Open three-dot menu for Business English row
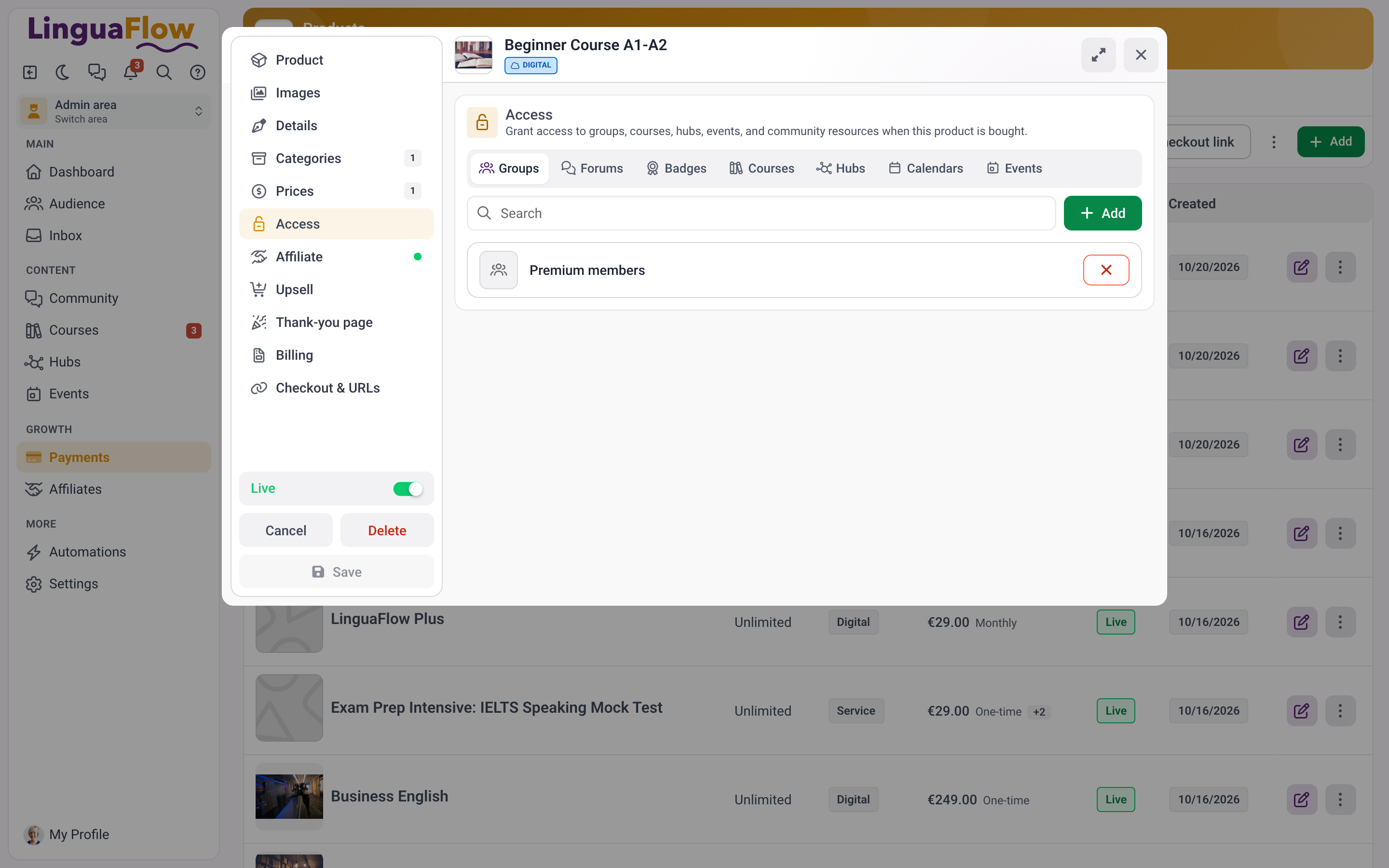Screen dimensions: 1389x868 [1340, 799]
